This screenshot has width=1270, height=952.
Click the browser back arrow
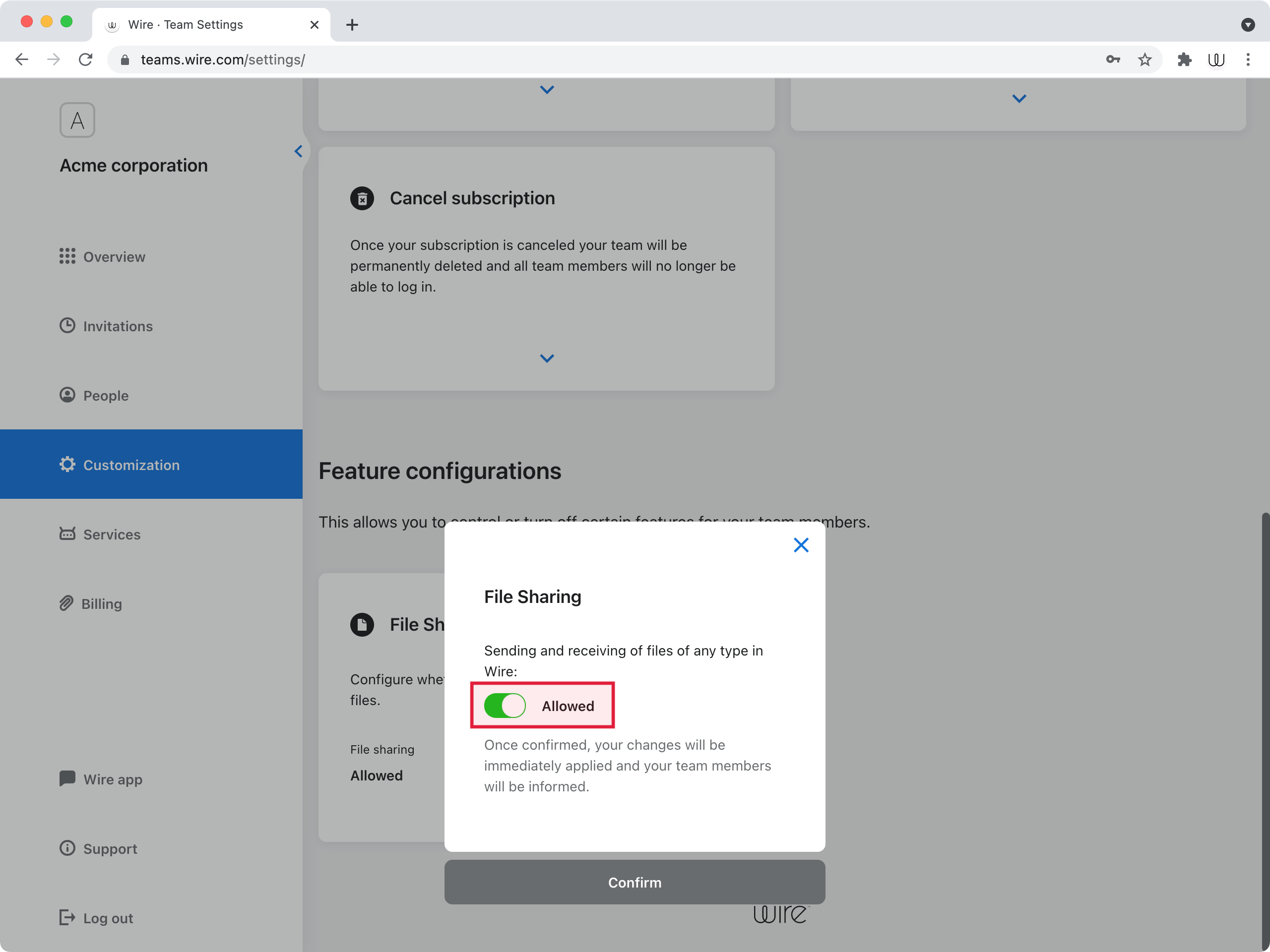tap(21, 59)
